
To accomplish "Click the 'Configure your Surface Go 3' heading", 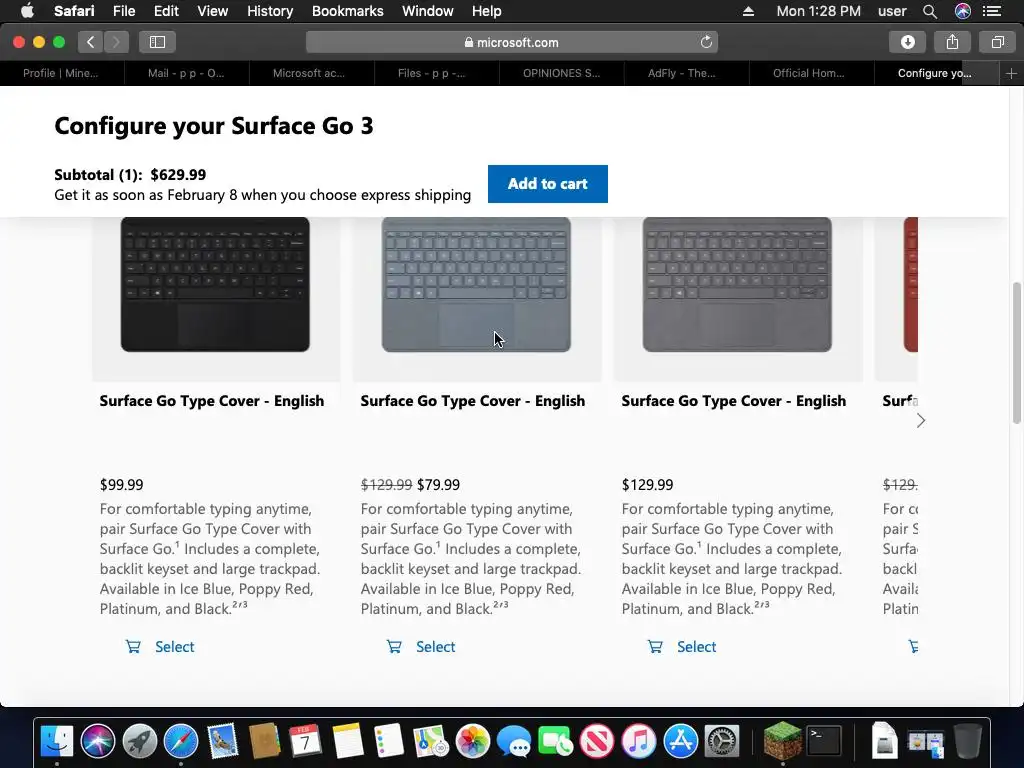I will (x=214, y=125).
